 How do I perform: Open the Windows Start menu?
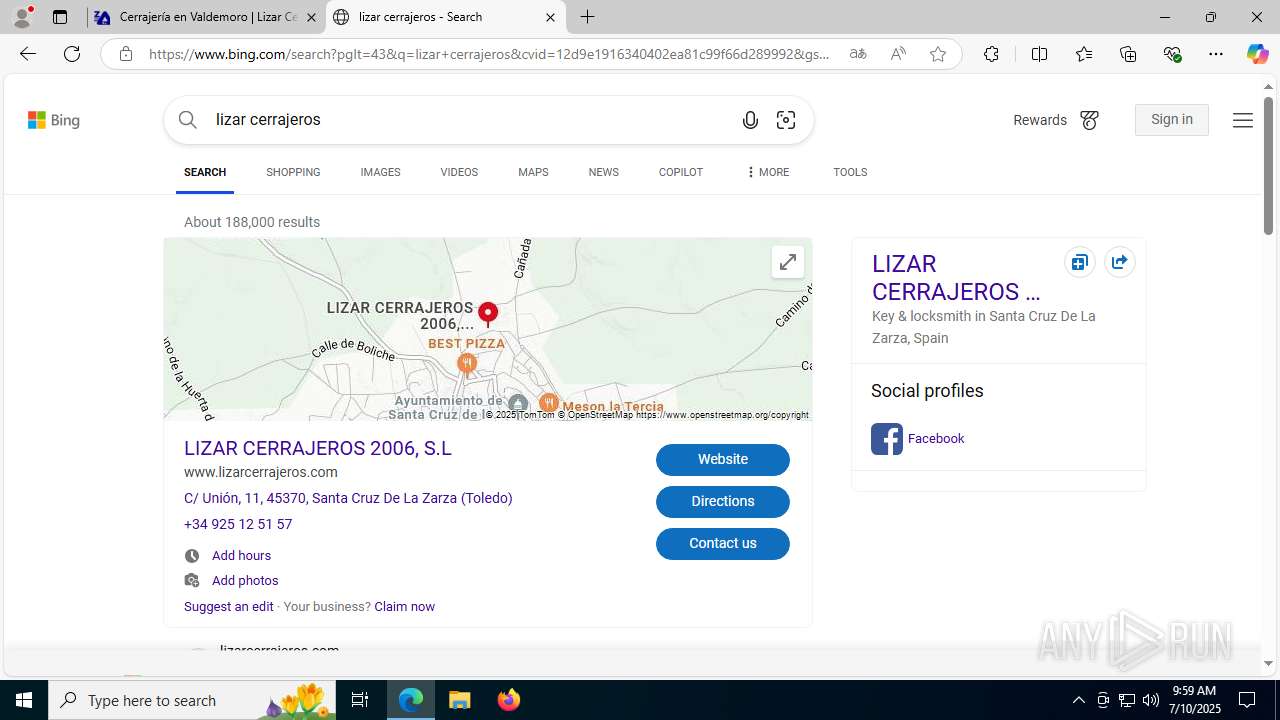coord(24,700)
